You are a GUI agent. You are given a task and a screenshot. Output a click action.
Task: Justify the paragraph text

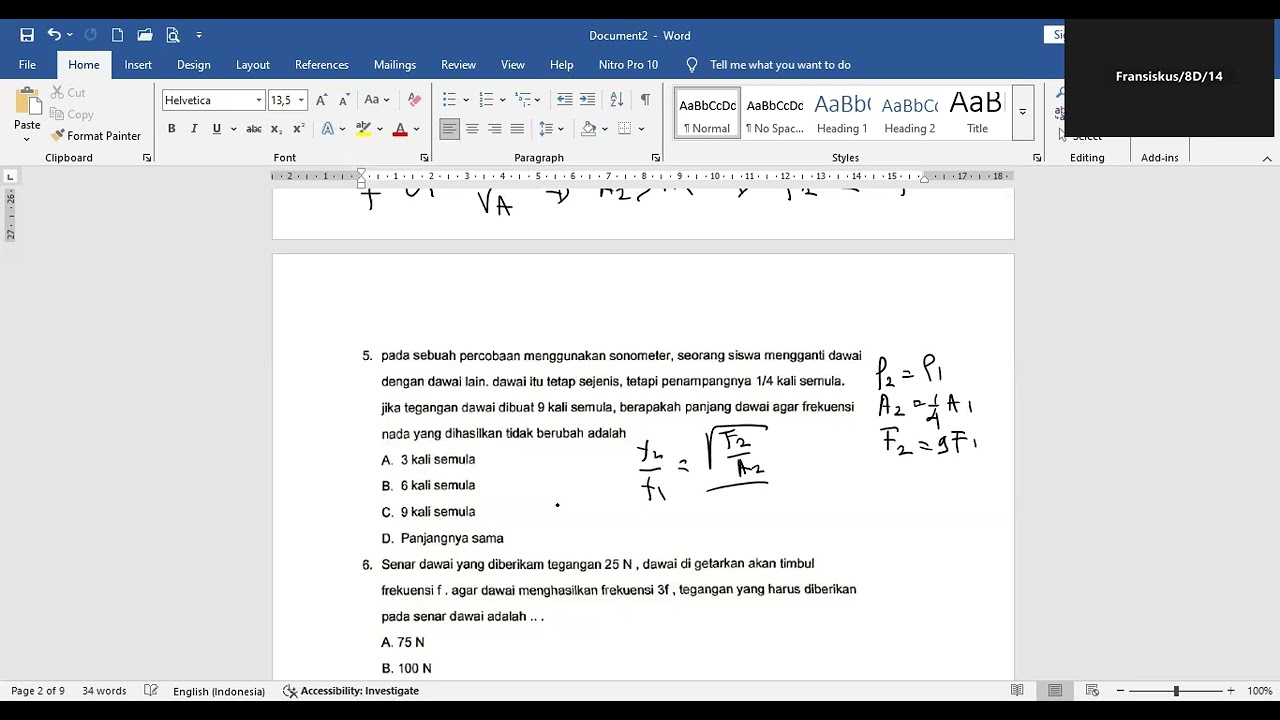coord(517,129)
